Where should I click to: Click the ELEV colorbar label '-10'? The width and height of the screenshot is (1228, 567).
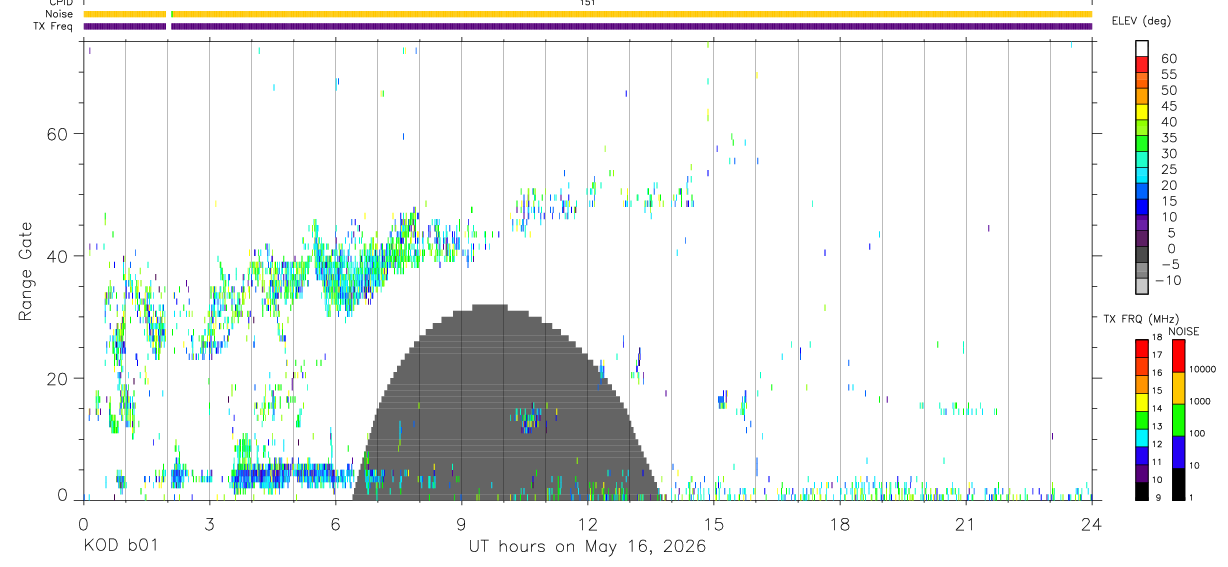coord(1168,280)
